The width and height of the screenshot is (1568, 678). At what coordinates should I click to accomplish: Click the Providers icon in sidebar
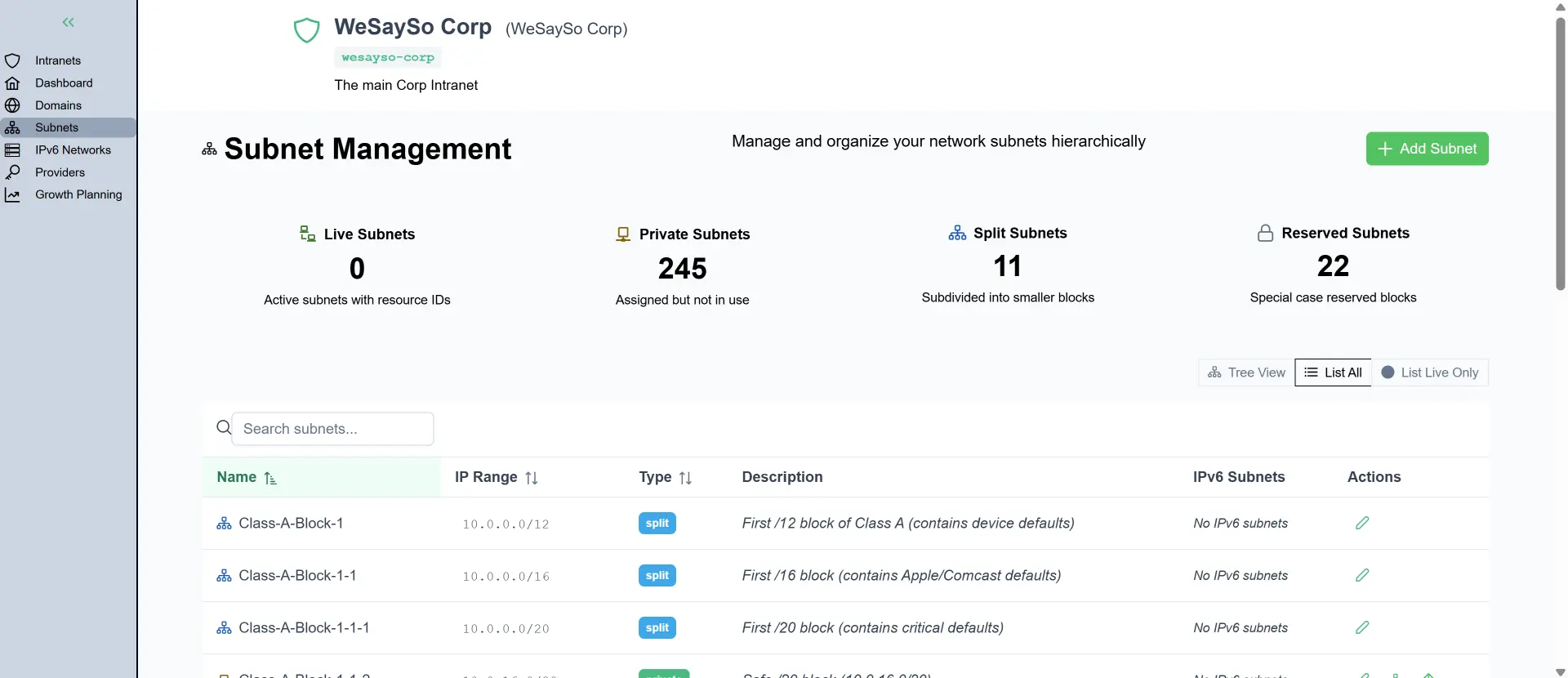pos(12,172)
